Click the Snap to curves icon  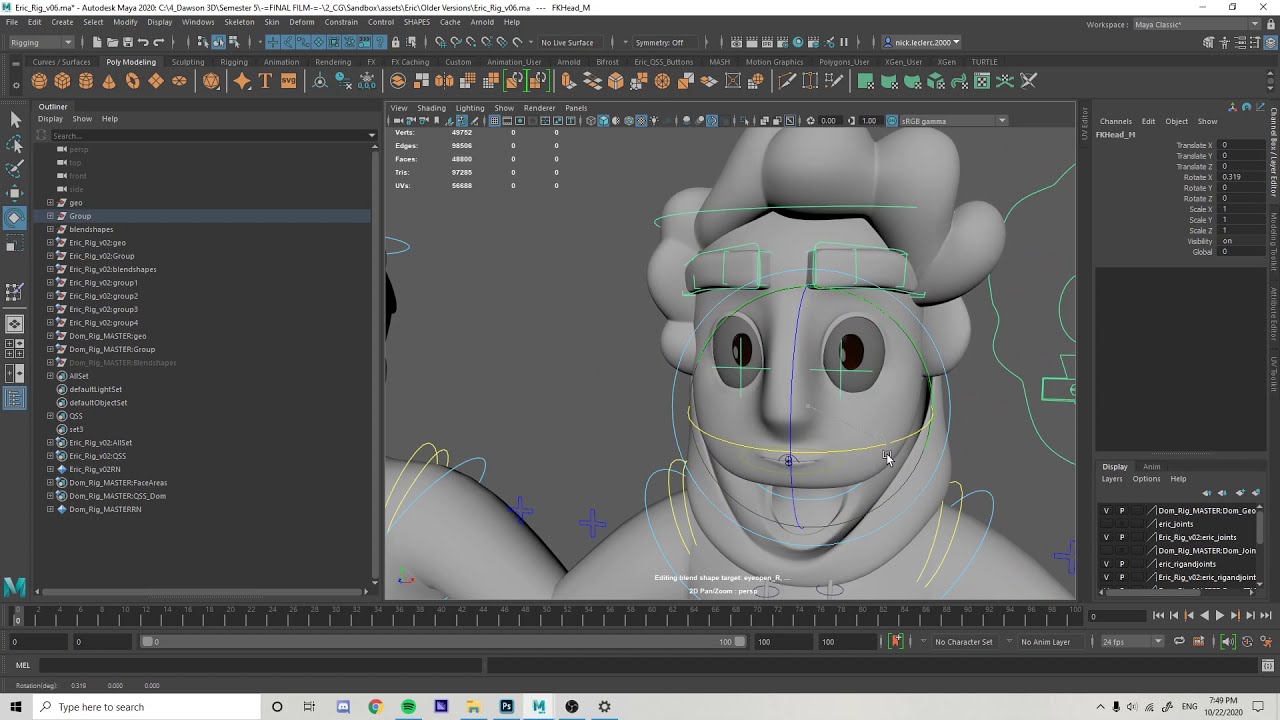456,42
